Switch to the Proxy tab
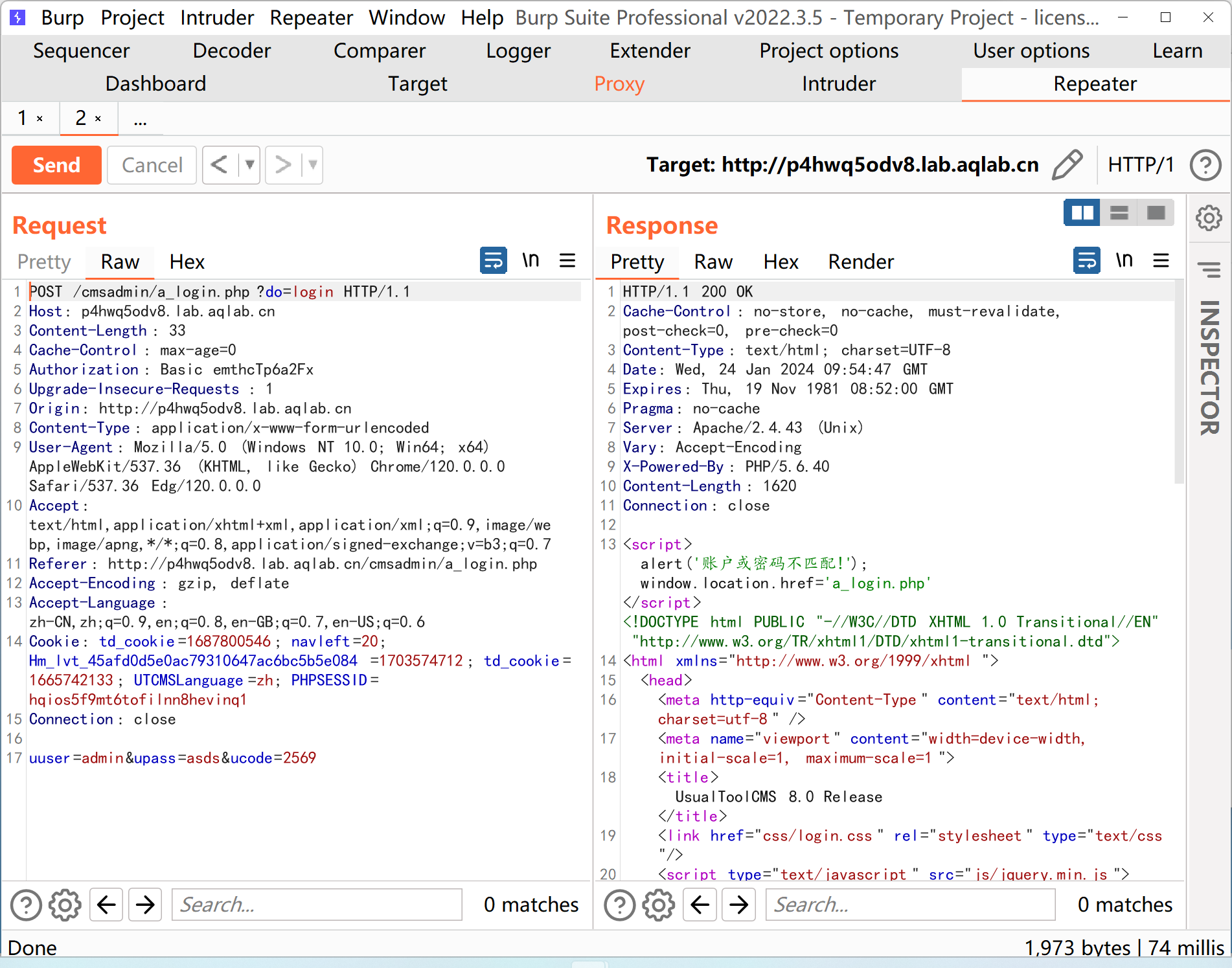1232x968 pixels. point(619,84)
